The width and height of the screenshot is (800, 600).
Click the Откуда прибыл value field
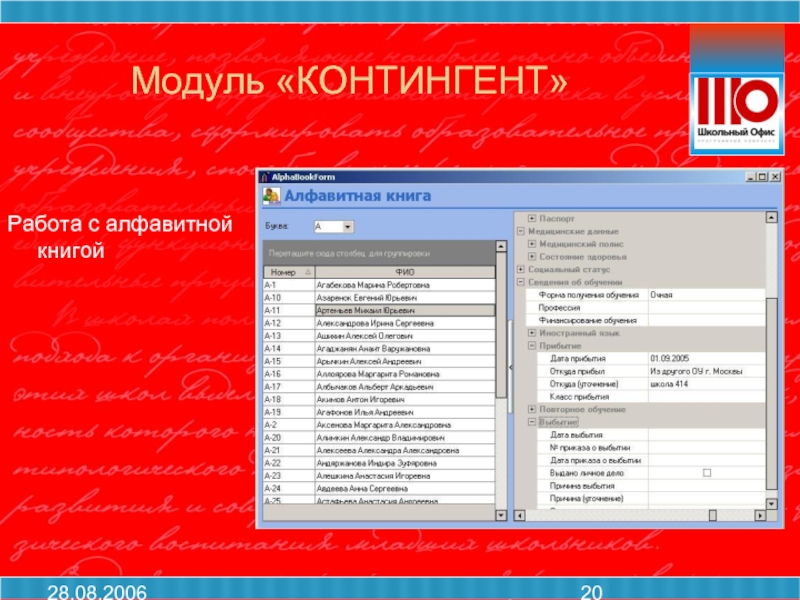(707, 371)
